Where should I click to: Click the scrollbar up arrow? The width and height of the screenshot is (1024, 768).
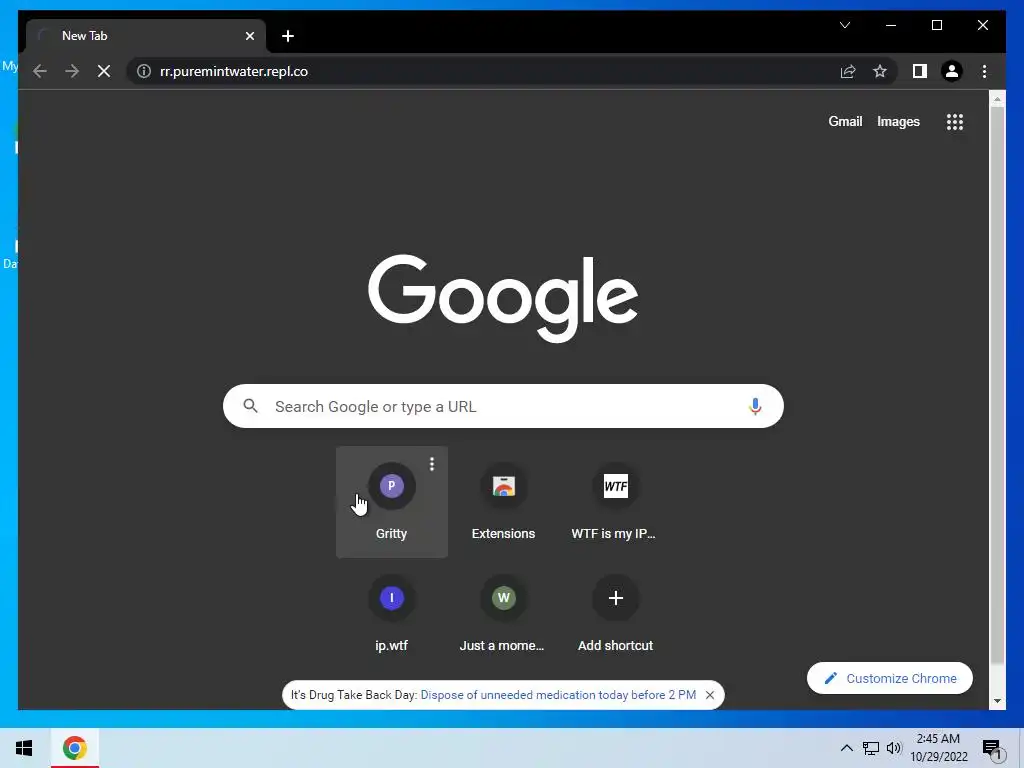[997, 99]
